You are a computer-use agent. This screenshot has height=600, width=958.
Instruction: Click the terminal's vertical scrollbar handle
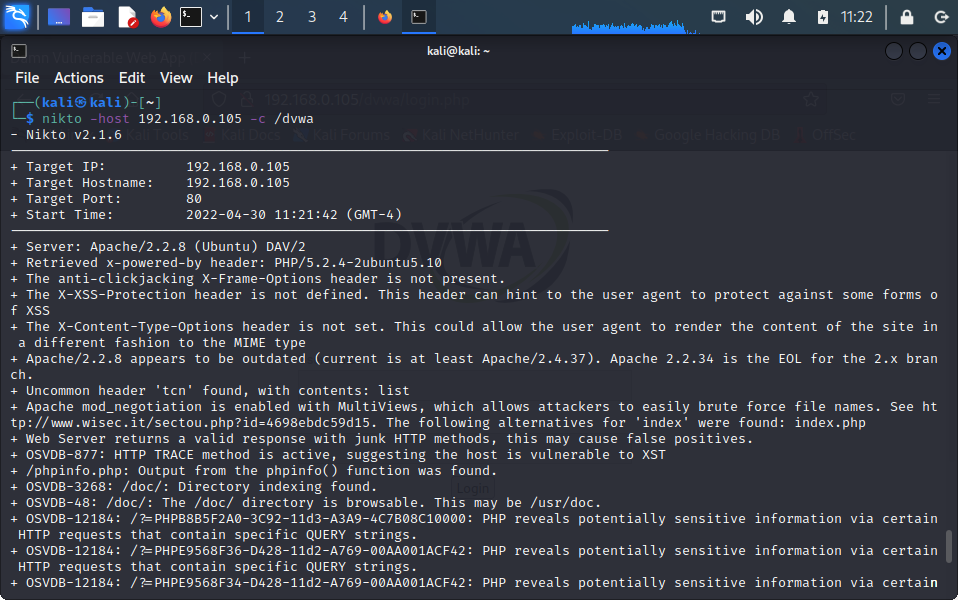(x=948, y=546)
